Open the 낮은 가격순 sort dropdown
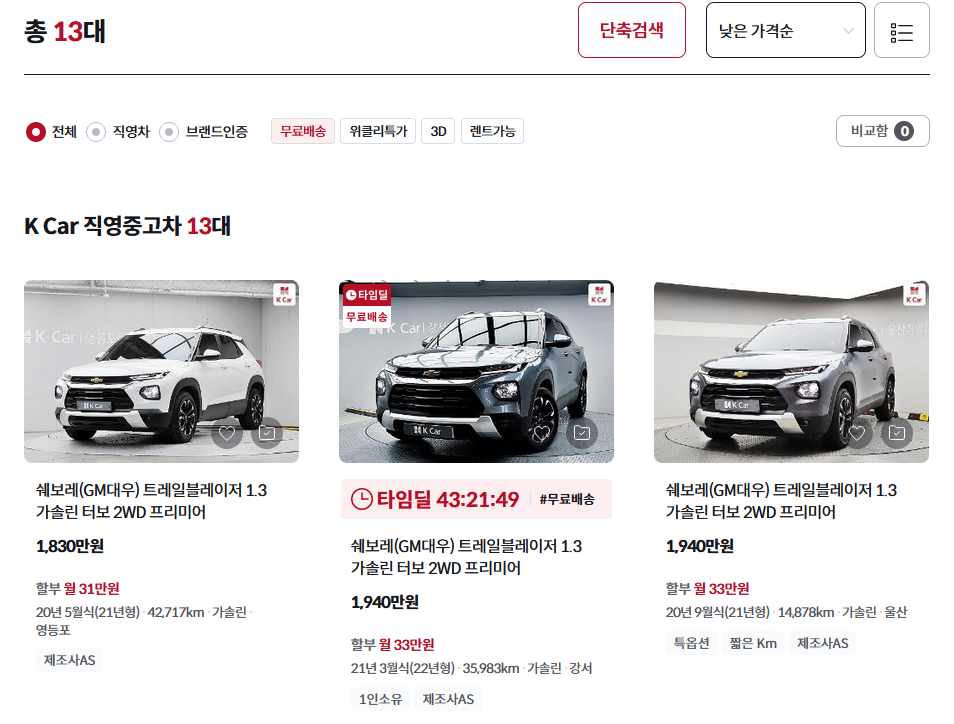This screenshot has height=724, width=954. point(785,30)
